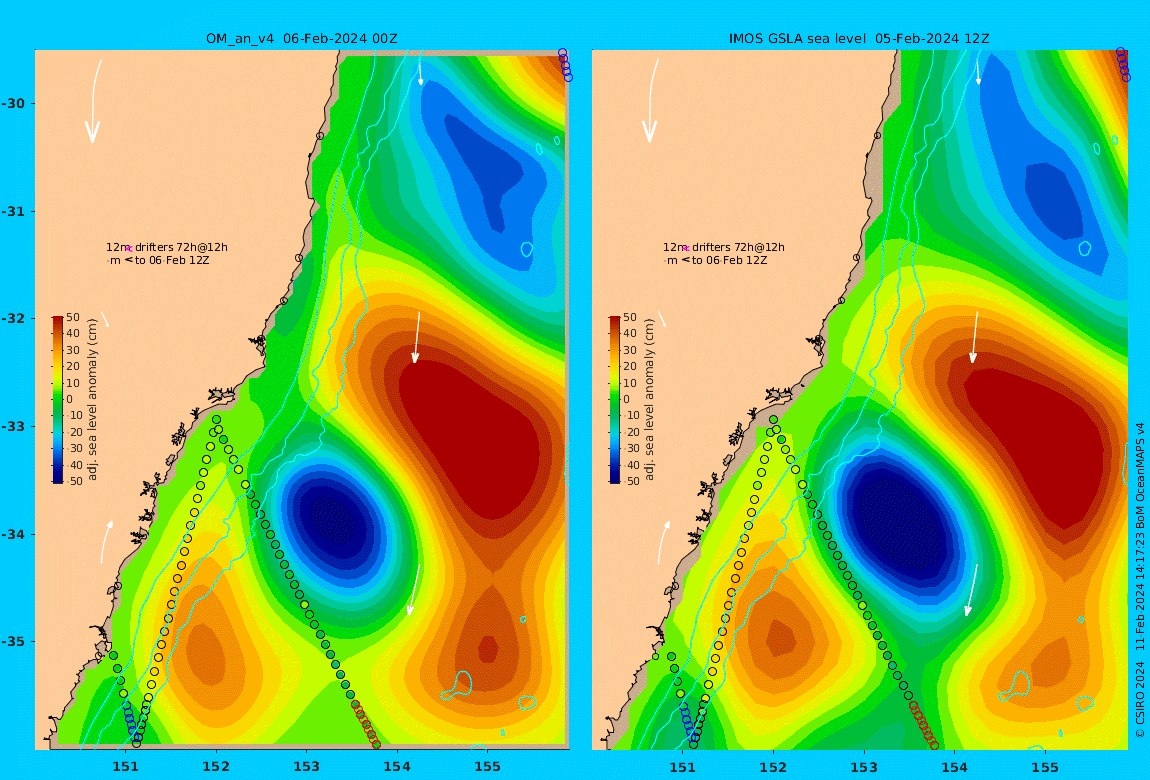Select the -33 latitude axis label
Screen dimensions: 1150x780
point(13,426)
